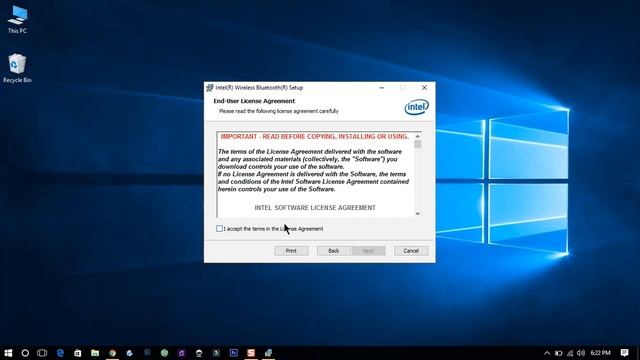The width and height of the screenshot is (640, 360).
Task: Open the purple app icon on taskbar
Action: (x=182, y=353)
